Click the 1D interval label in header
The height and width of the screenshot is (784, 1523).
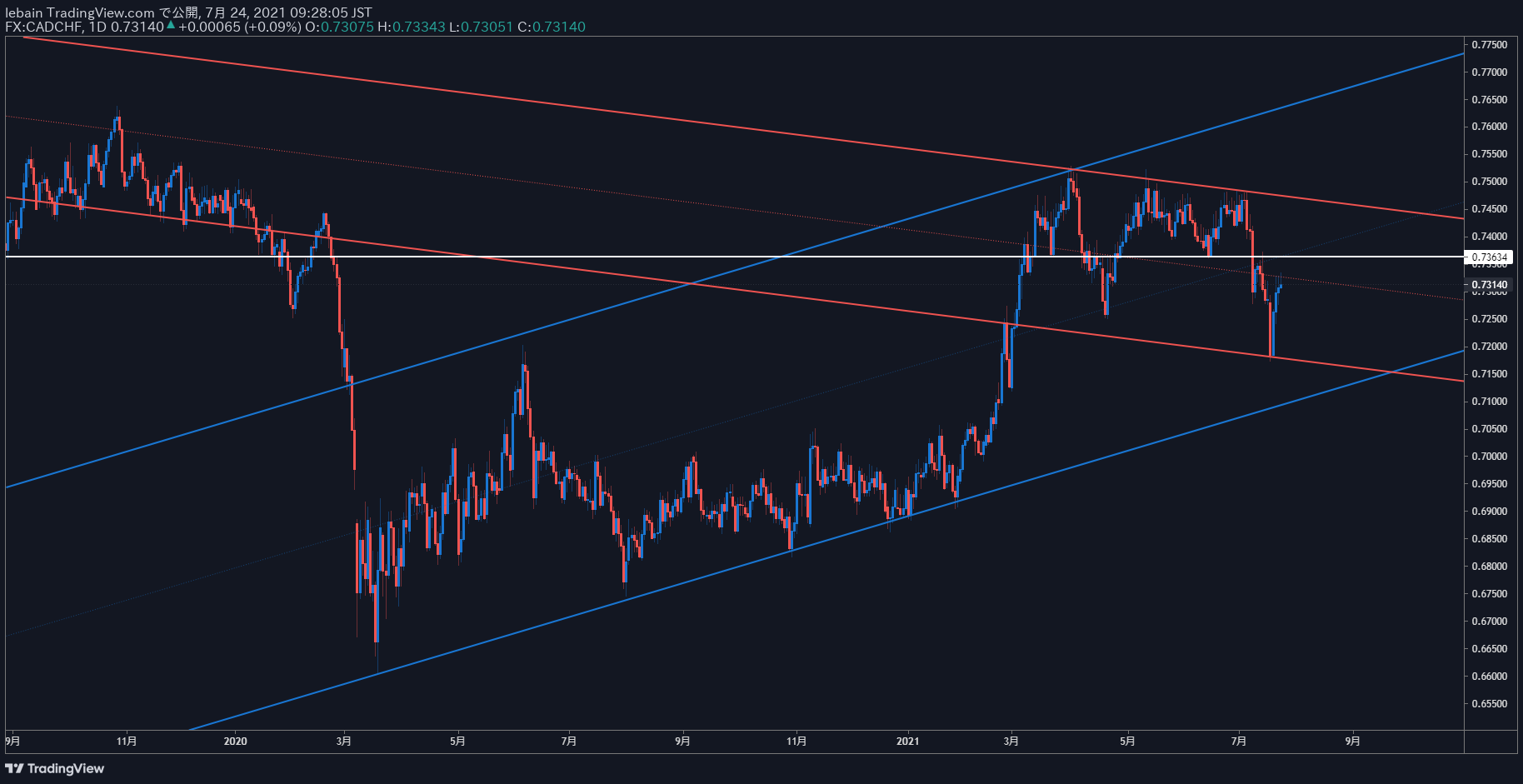97,27
